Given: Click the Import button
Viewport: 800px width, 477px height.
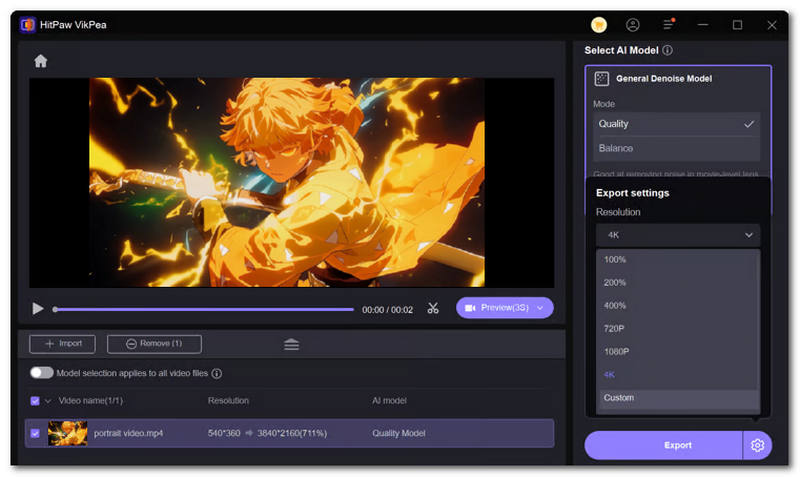Looking at the screenshot, I should (x=62, y=344).
